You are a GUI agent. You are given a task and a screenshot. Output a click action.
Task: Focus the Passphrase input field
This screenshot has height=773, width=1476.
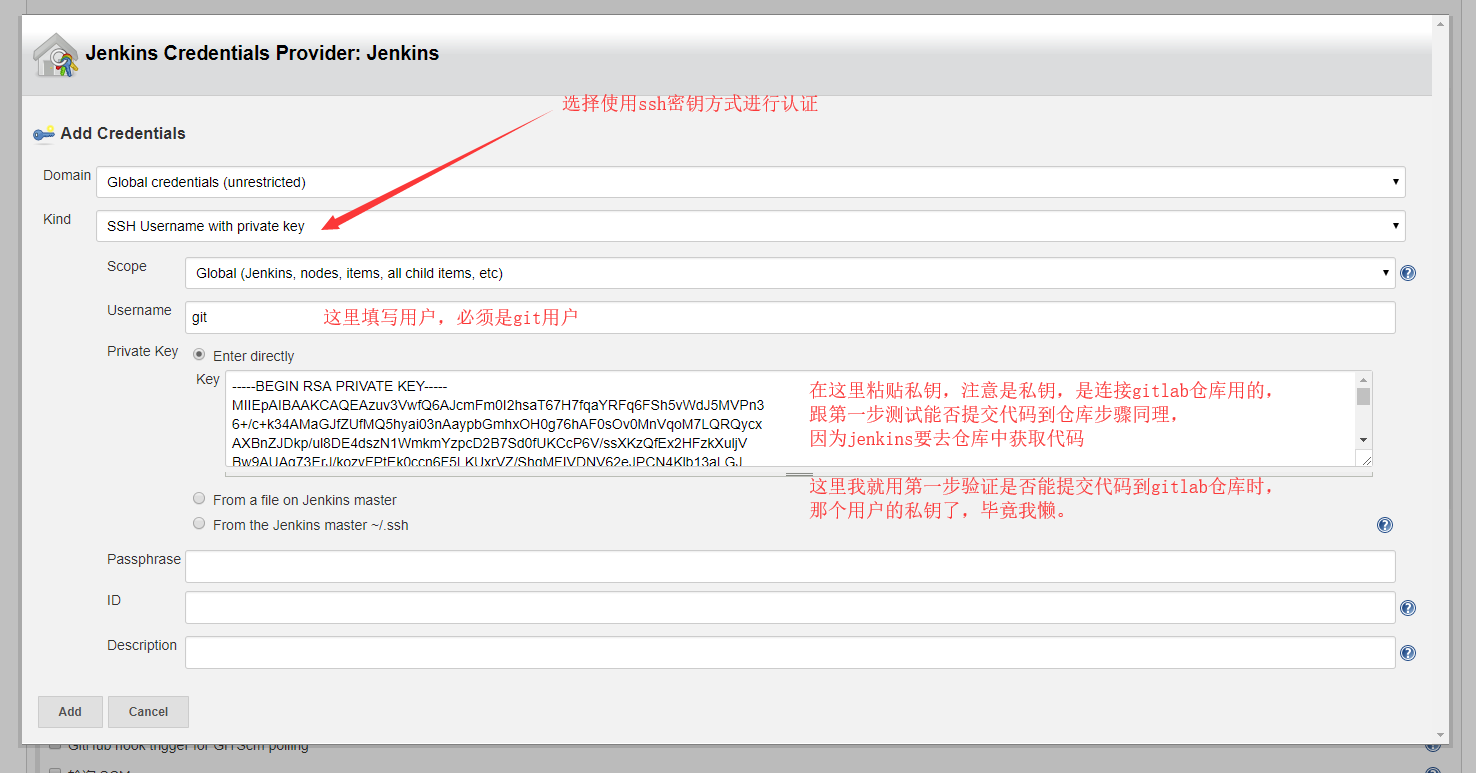(x=790, y=566)
